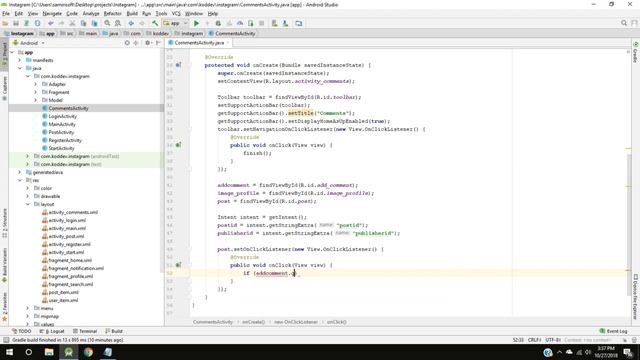Click the Open folder toolbar icon
Viewport: 640px width, 360px height.
click(x=5, y=23)
